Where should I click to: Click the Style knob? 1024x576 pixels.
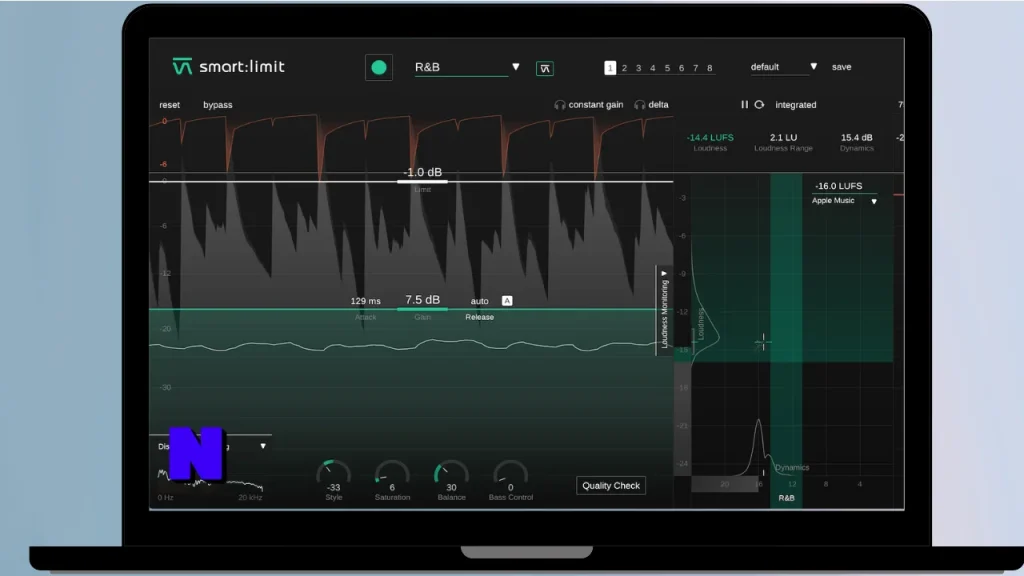pyautogui.click(x=334, y=474)
